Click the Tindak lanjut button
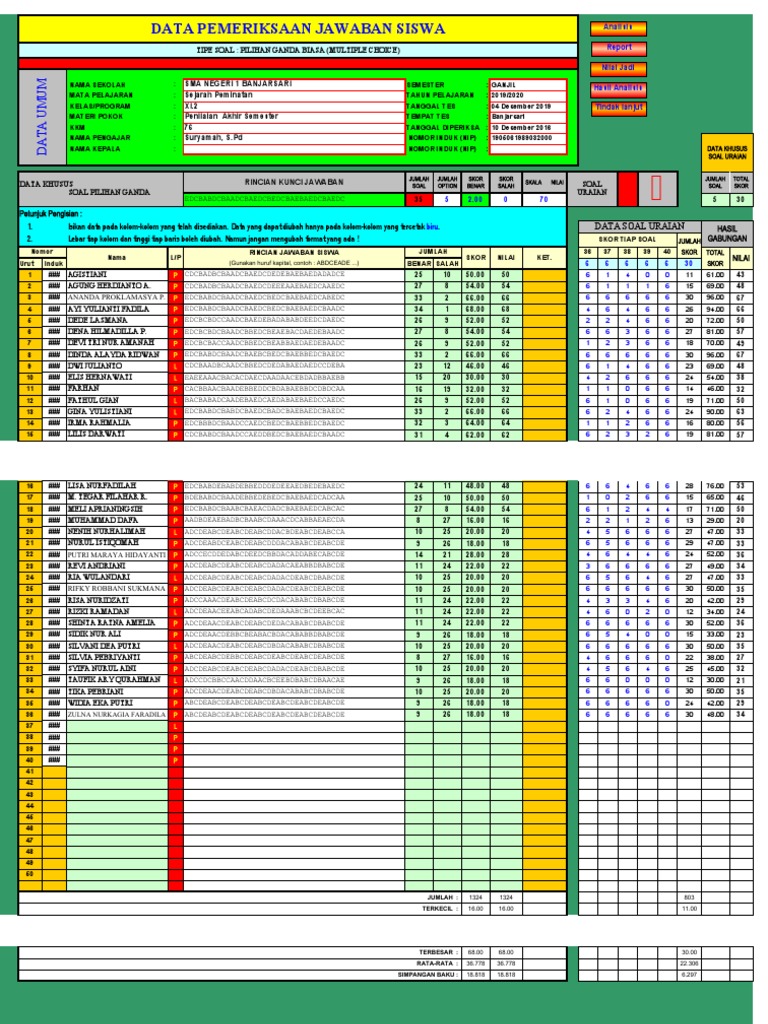This screenshot has width=768, height=1024. pyautogui.click(x=618, y=108)
